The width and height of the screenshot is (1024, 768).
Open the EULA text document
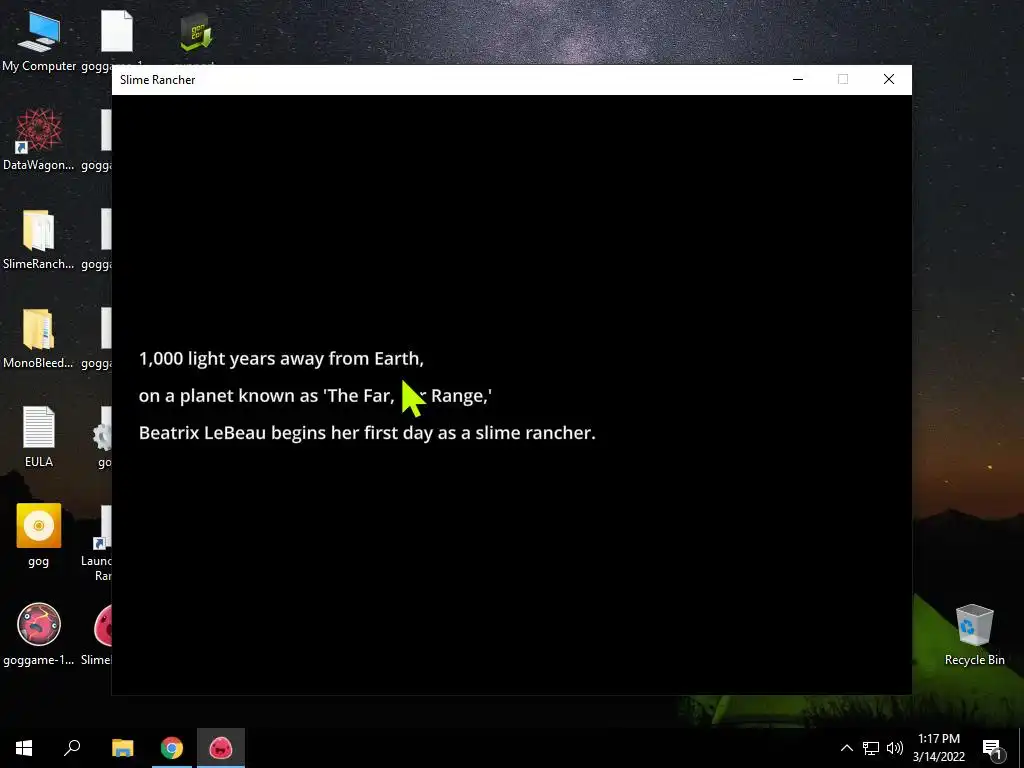coord(39,436)
